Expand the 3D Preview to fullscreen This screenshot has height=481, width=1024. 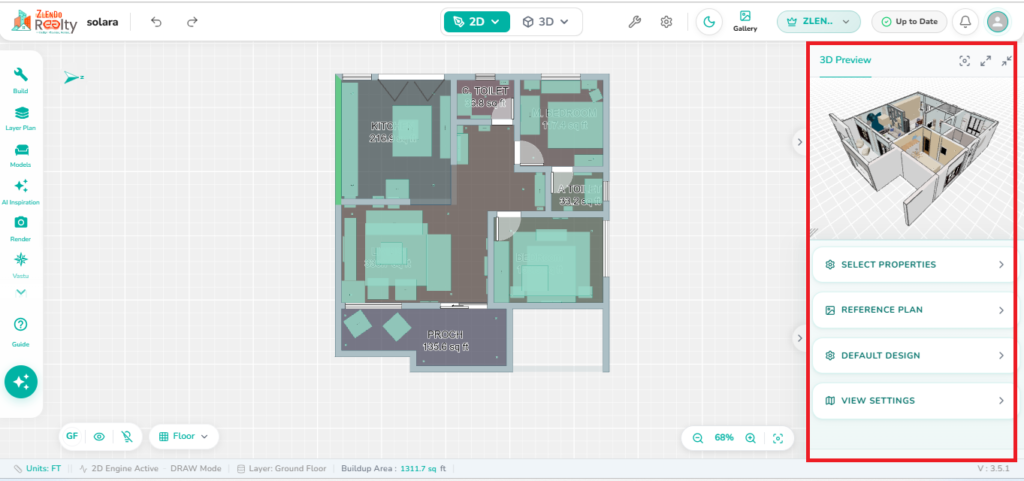click(x=985, y=61)
